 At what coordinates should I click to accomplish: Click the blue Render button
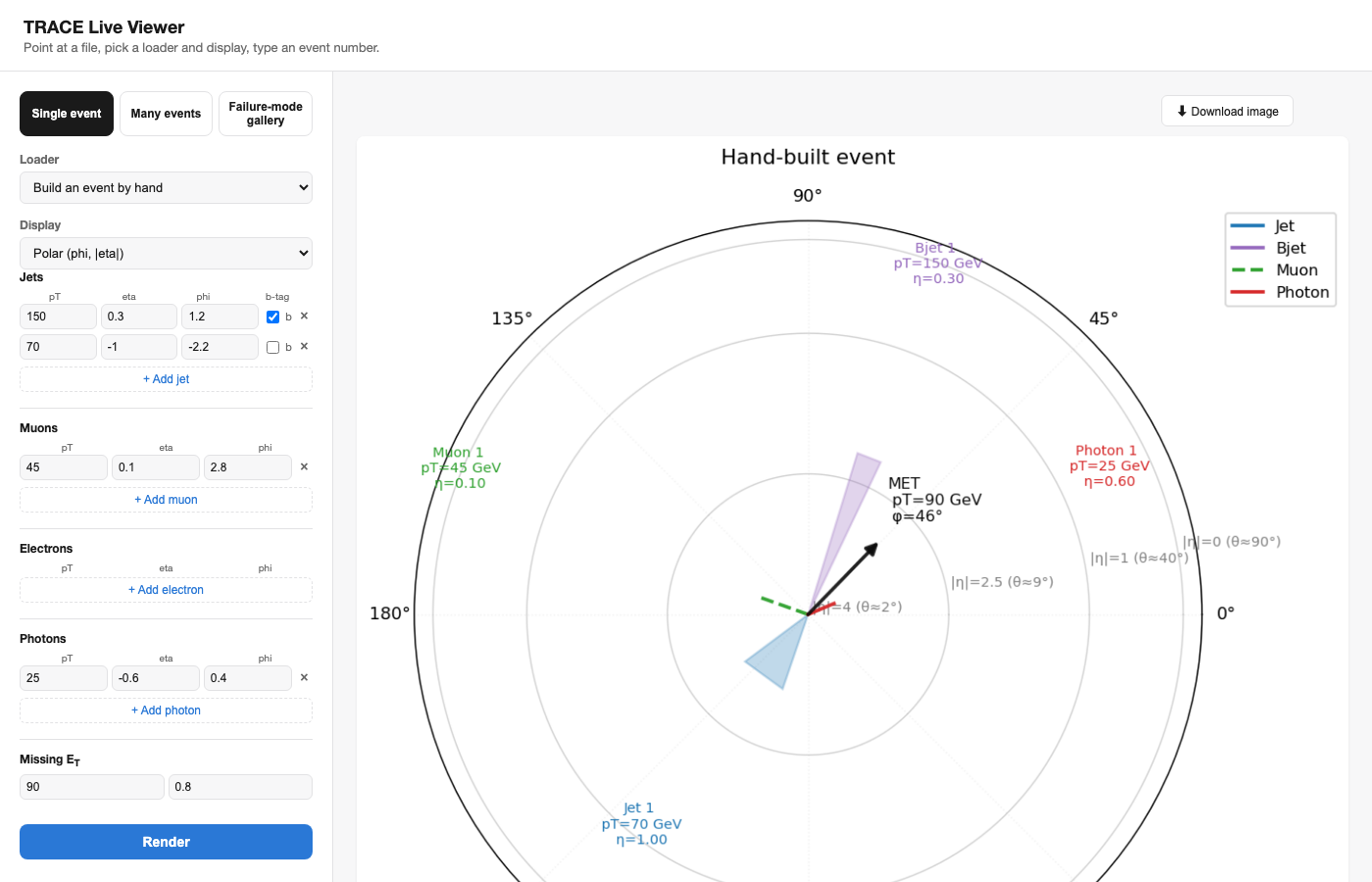click(166, 842)
